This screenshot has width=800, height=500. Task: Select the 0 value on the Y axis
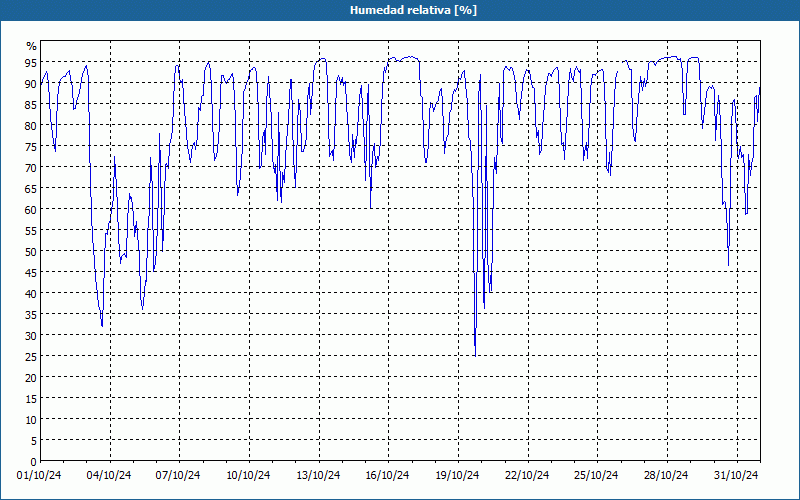click(34, 462)
